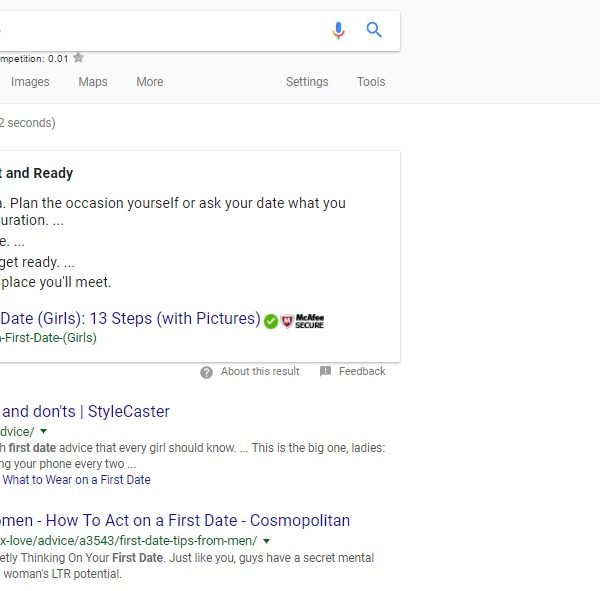The width and height of the screenshot is (600, 591).
Task: Open the More menu
Action: click(150, 82)
